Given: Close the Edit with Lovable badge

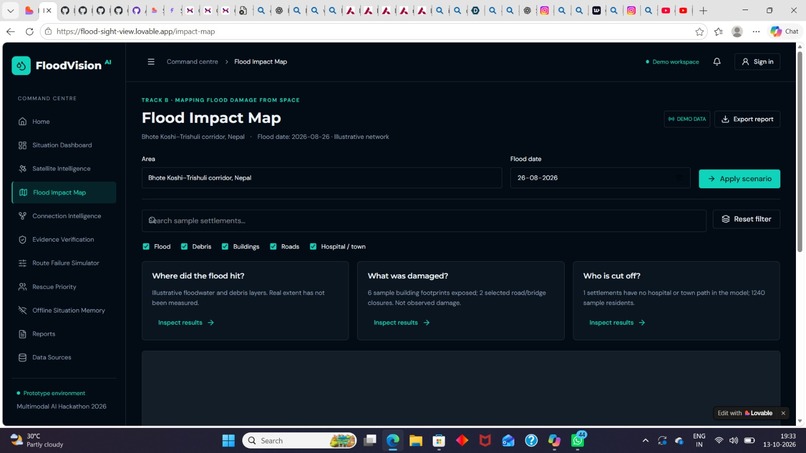Looking at the screenshot, I should coord(783,413).
